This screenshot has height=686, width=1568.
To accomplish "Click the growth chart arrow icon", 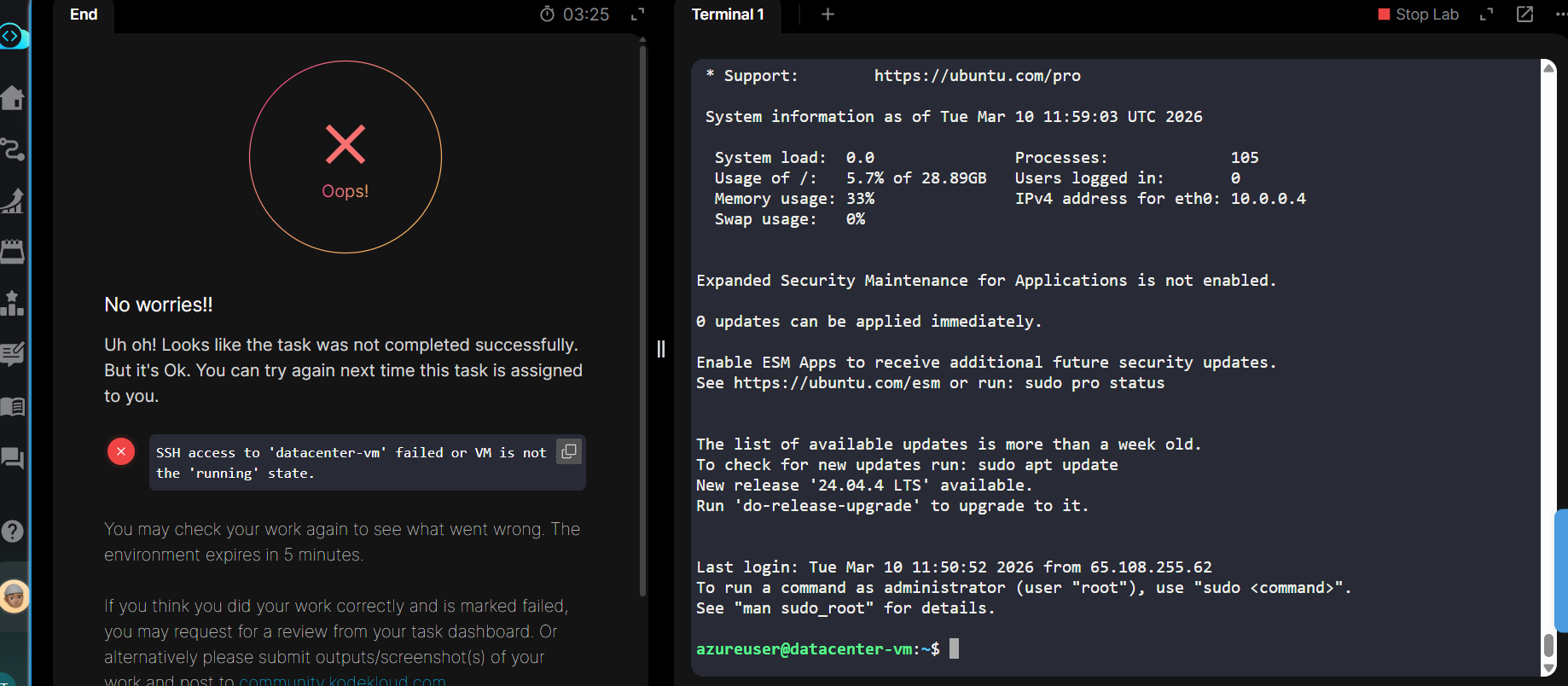I will [x=12, y=201].
